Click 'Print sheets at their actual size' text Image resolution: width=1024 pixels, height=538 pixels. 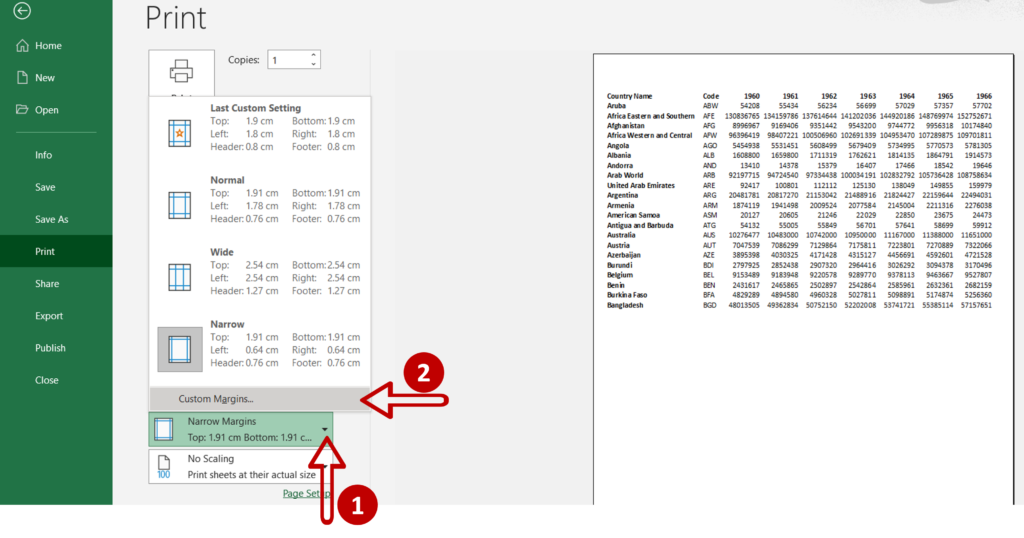(x=251, y=475)
